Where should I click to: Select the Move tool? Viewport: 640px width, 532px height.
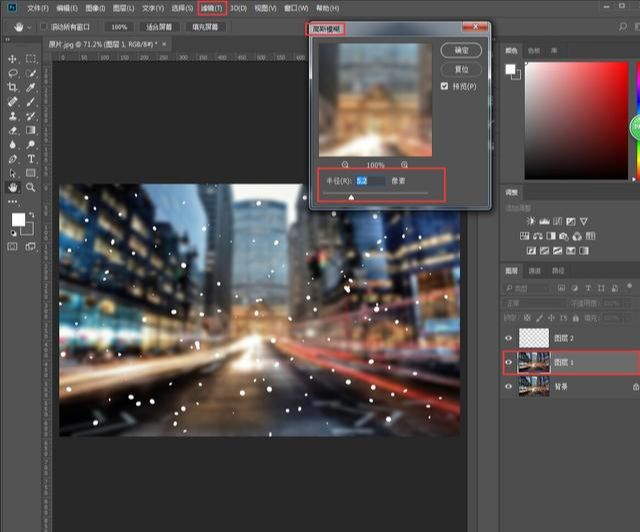(x=12, y=59)
